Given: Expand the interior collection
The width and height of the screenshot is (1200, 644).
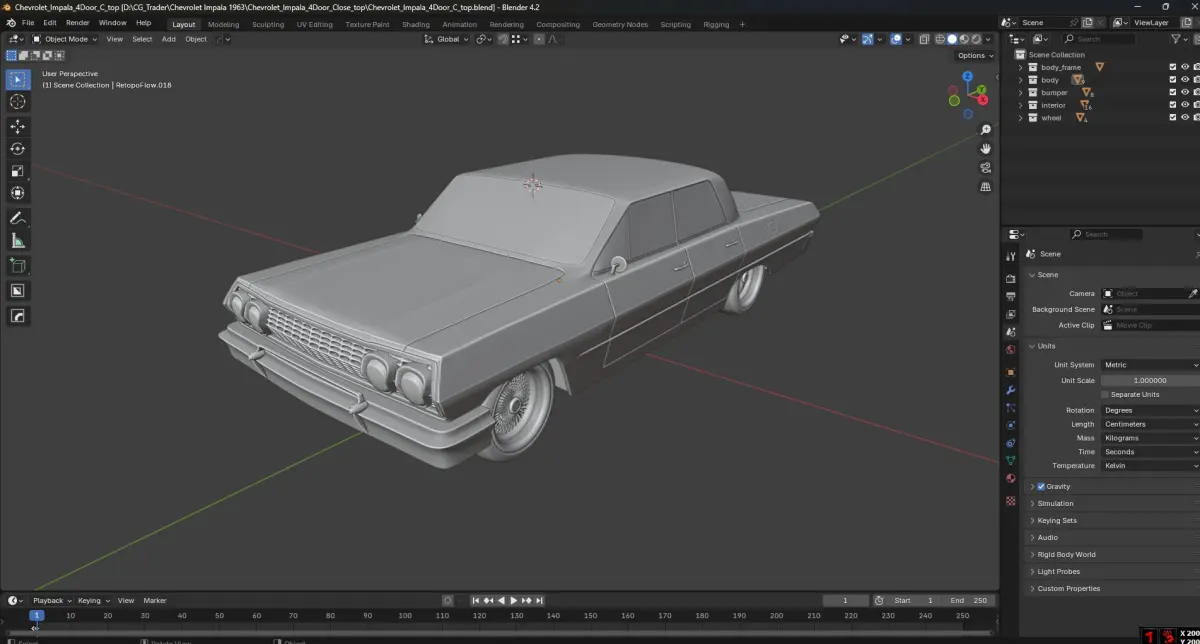Looking at the screenshot, I should [1021, 105].
